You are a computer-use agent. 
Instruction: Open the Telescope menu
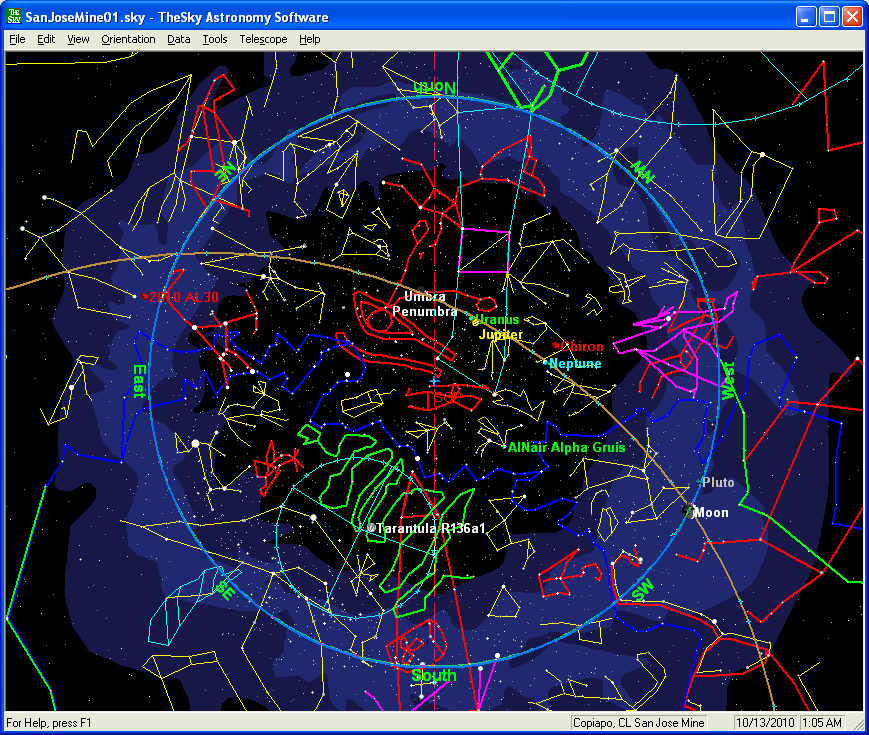tap(263, 39)
